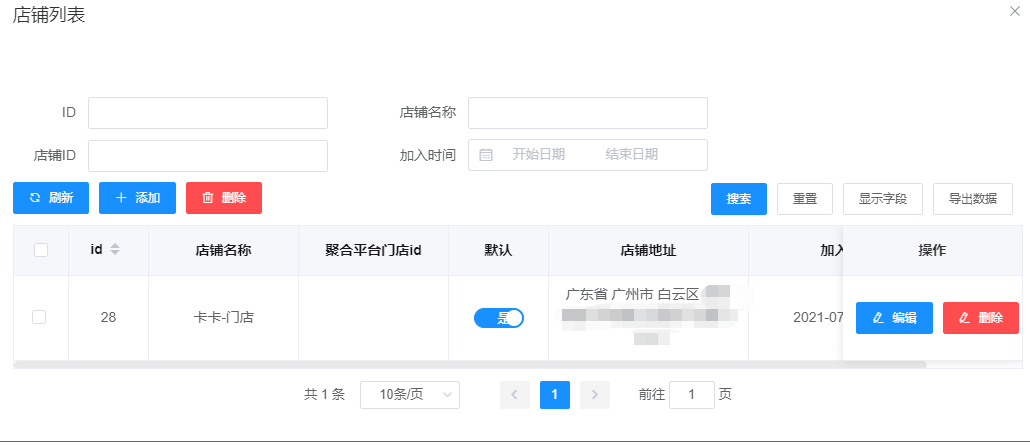The height and width of the screenshot is (445, 1030).
Task: Click the plus icon on 添加 button
Action: (121, 198)
